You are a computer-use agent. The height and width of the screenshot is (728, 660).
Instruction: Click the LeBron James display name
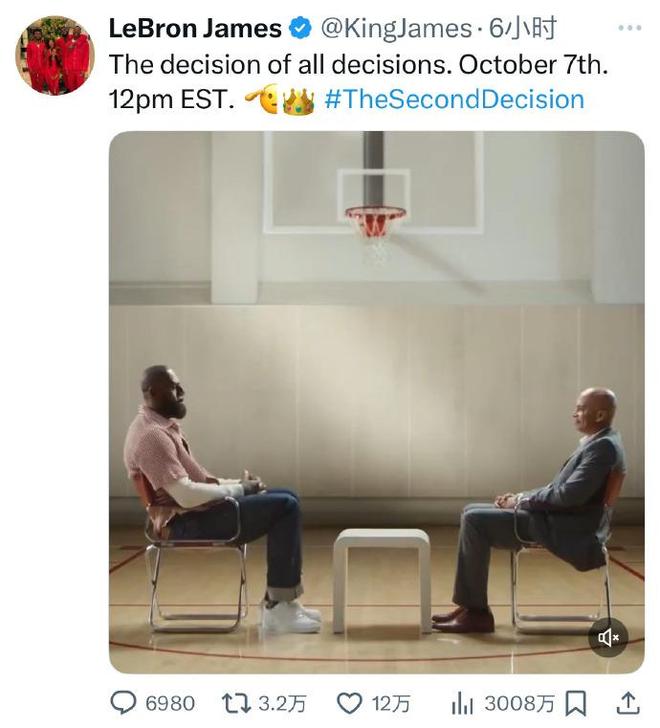(x=194, y=29)
